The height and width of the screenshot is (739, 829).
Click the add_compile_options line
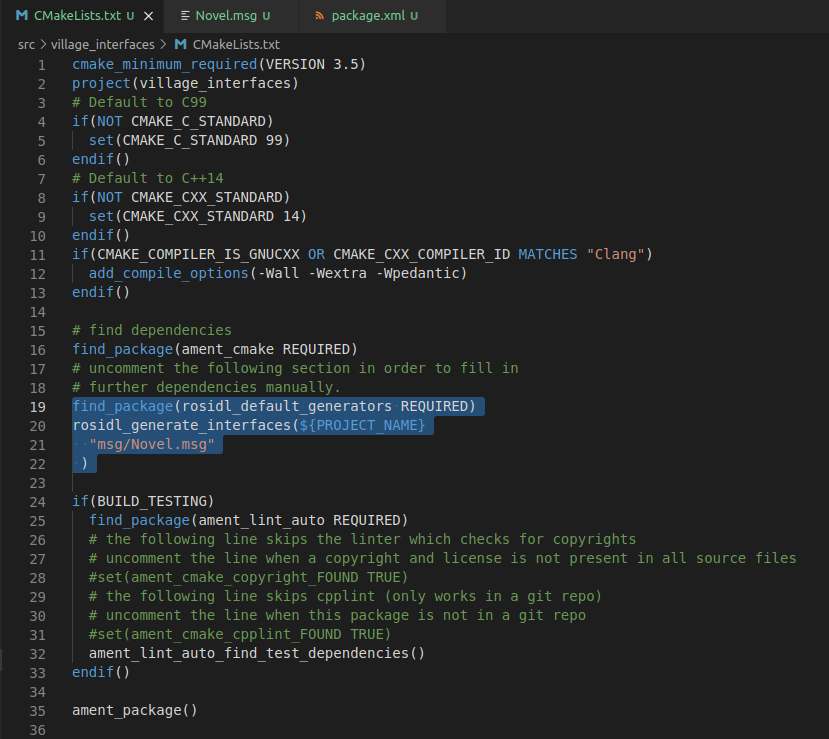[277, 274]
